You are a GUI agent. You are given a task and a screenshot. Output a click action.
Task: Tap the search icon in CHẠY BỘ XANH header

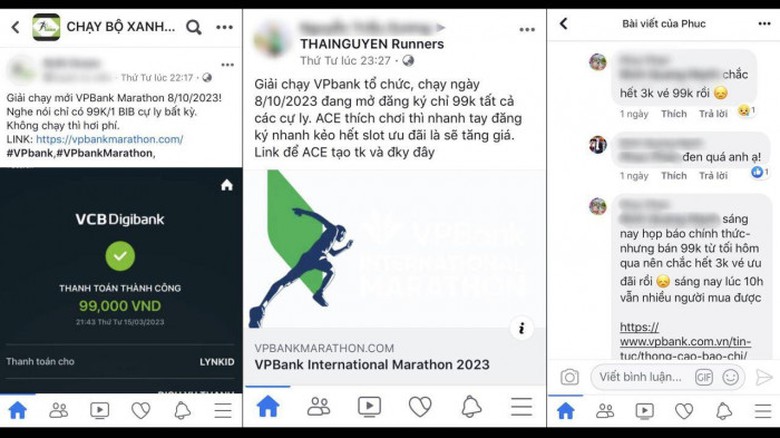(194, 27)
